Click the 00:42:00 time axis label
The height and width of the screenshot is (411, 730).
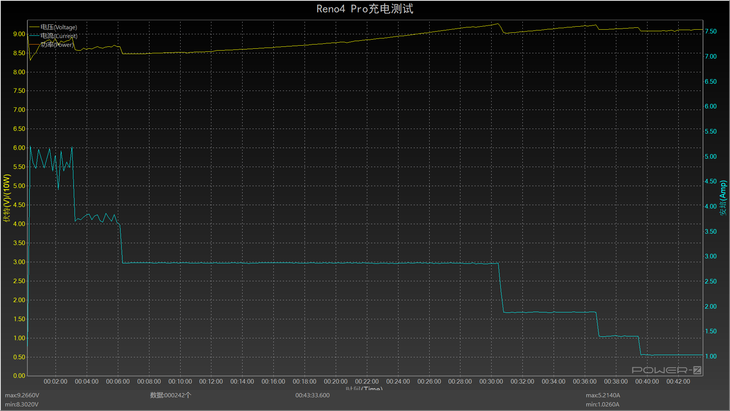pos(677,381)
